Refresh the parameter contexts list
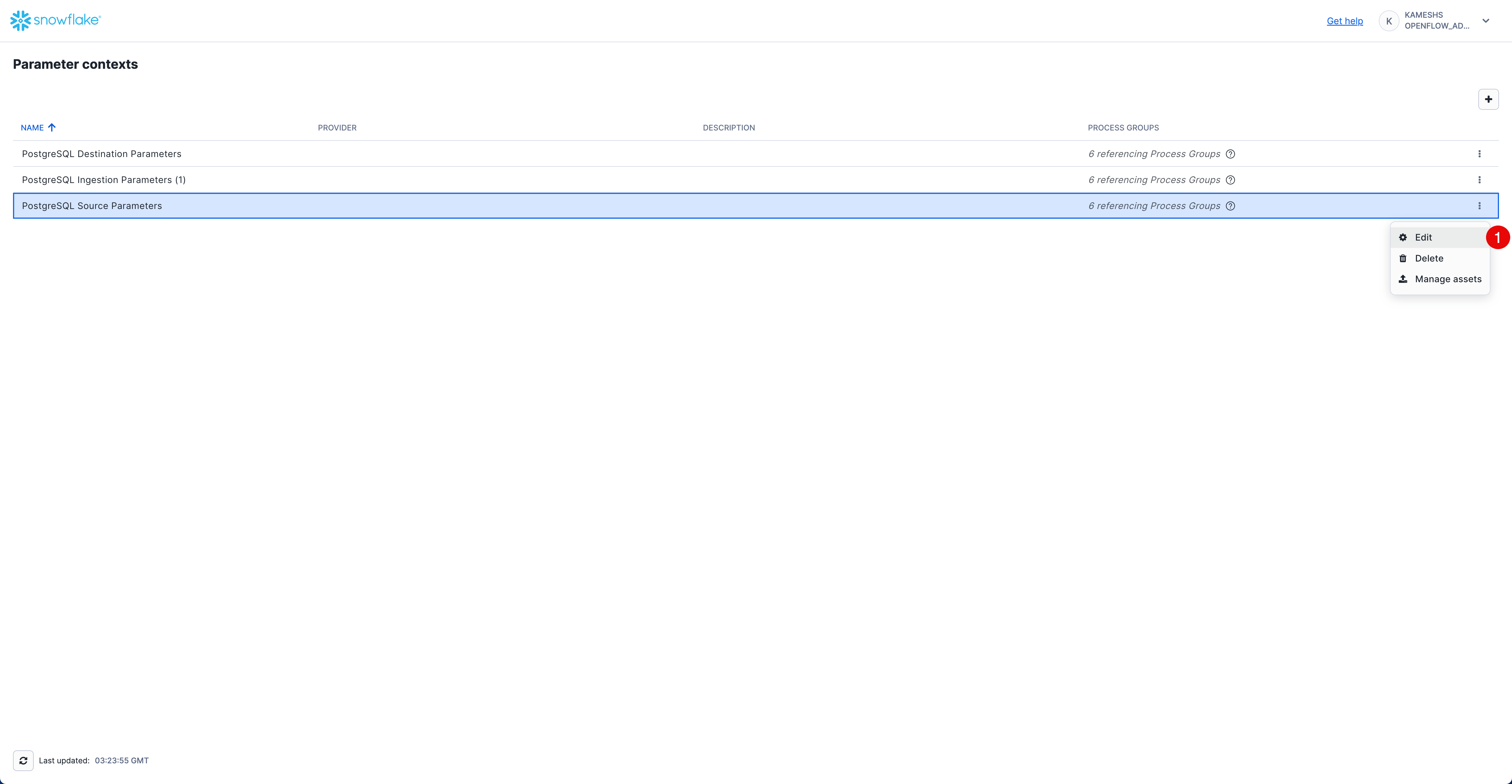Image resolution: width=1512 pixels, height=784 pixels. click(x=24, y=760)
